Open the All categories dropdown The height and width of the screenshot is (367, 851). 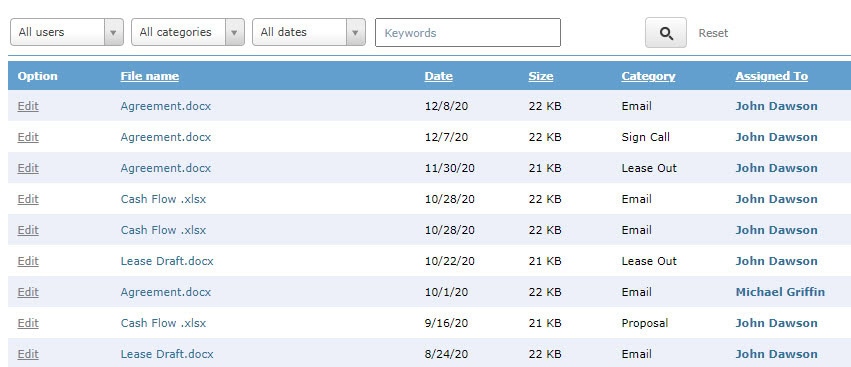(188, 32)
